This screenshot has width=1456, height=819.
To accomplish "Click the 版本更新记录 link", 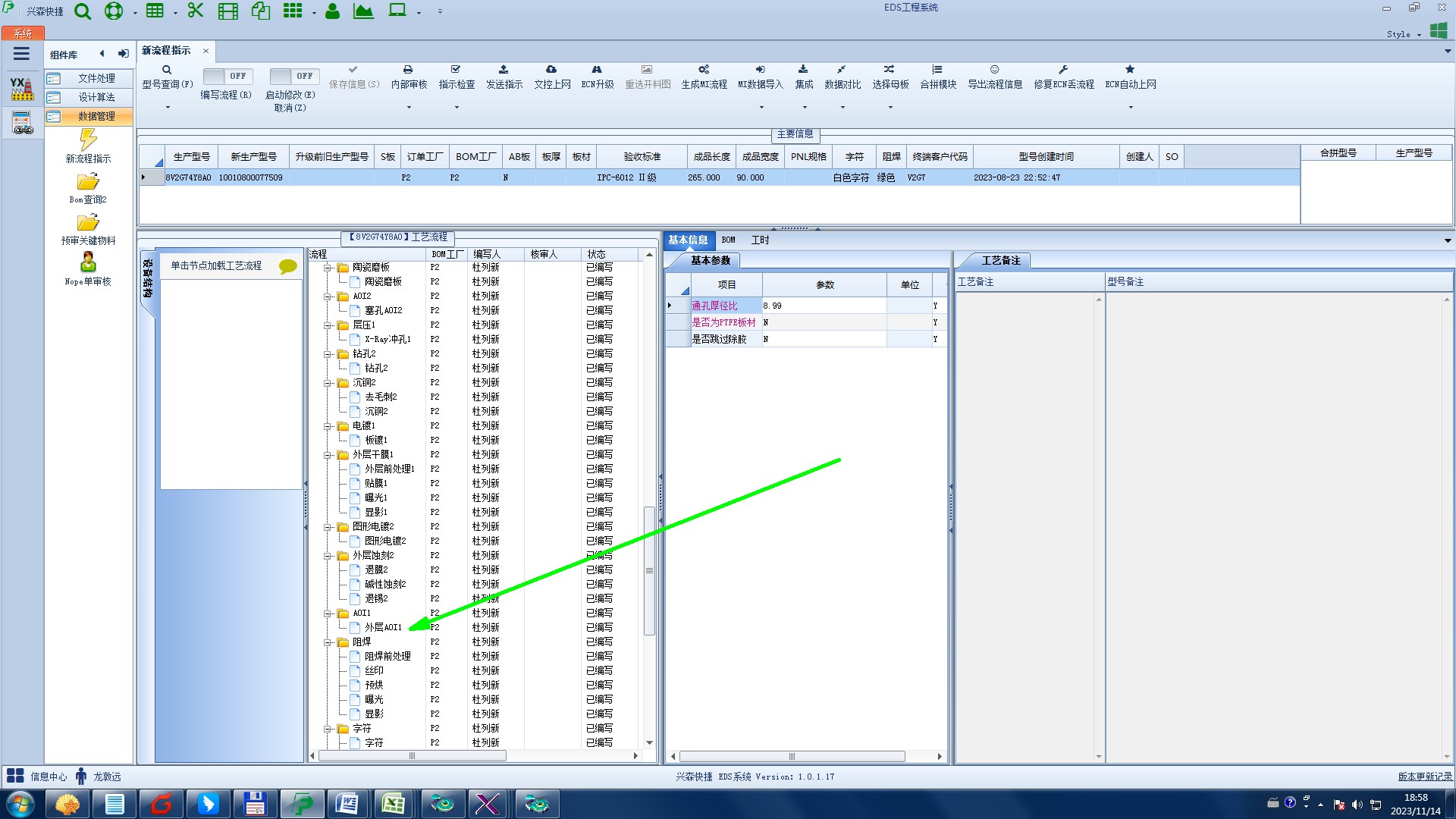I will click(1424, 777).
